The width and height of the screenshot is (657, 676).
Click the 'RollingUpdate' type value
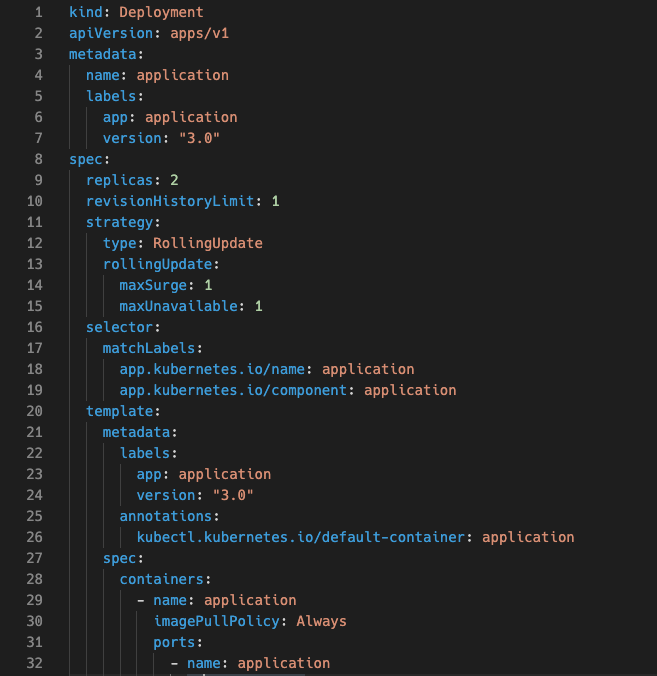207,243
